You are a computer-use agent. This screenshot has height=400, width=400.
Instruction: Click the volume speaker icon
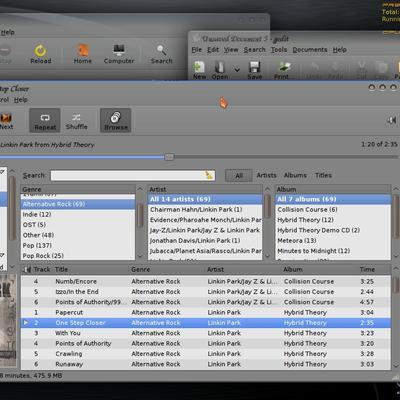coord(392,120)
